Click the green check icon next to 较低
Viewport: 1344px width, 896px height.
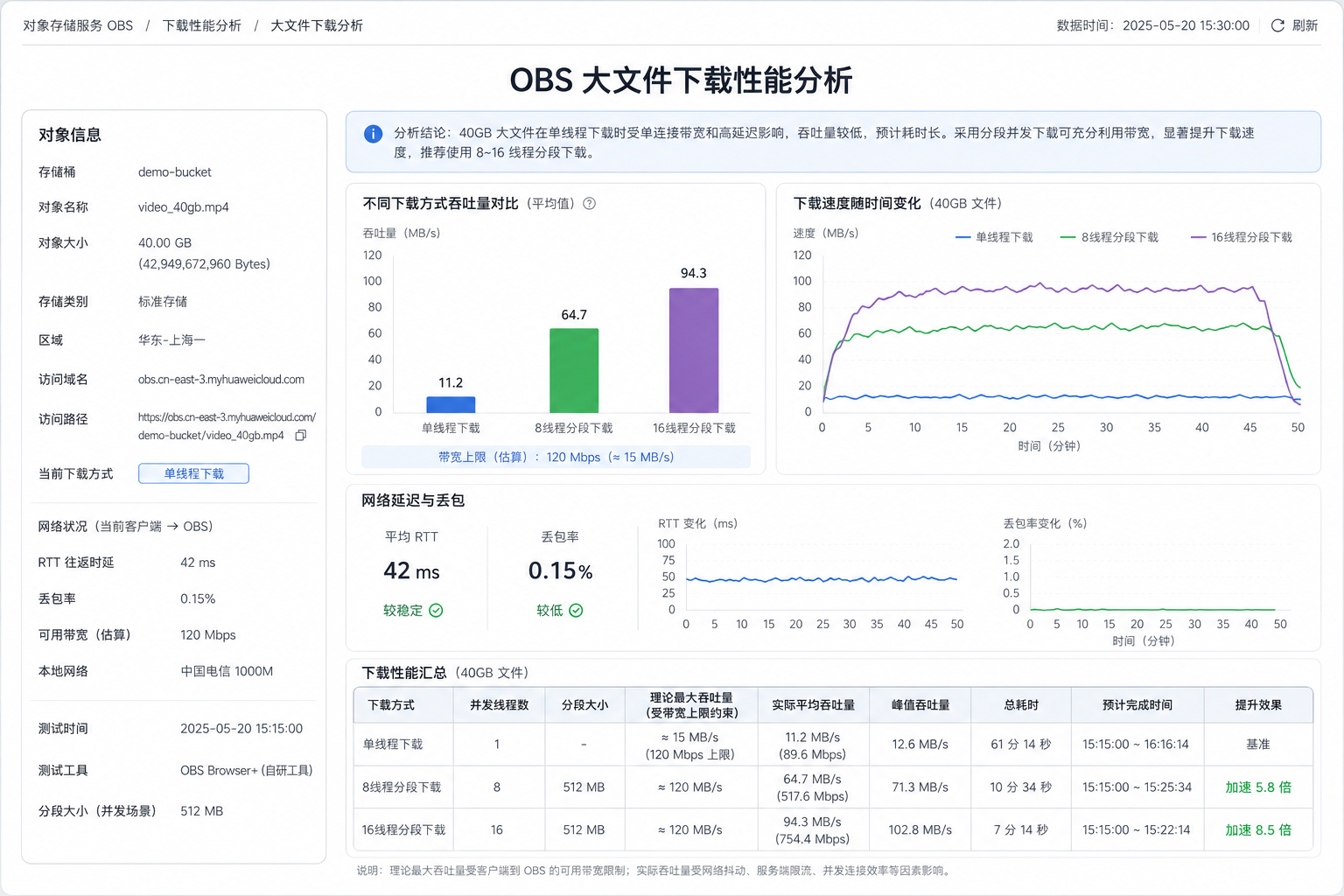[x=576, y=610]
